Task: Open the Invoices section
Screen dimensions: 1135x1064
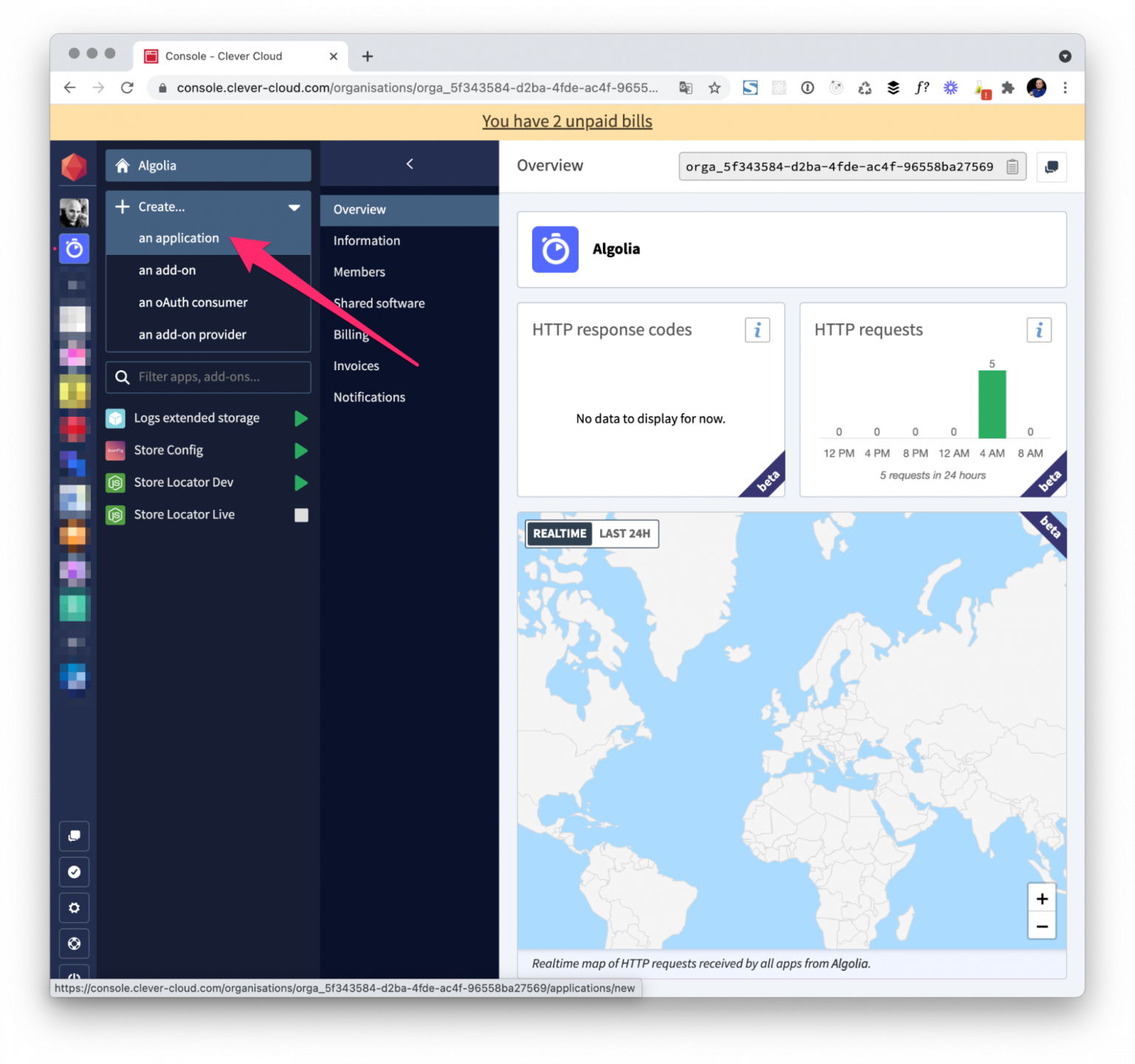Action: (409, 366)
